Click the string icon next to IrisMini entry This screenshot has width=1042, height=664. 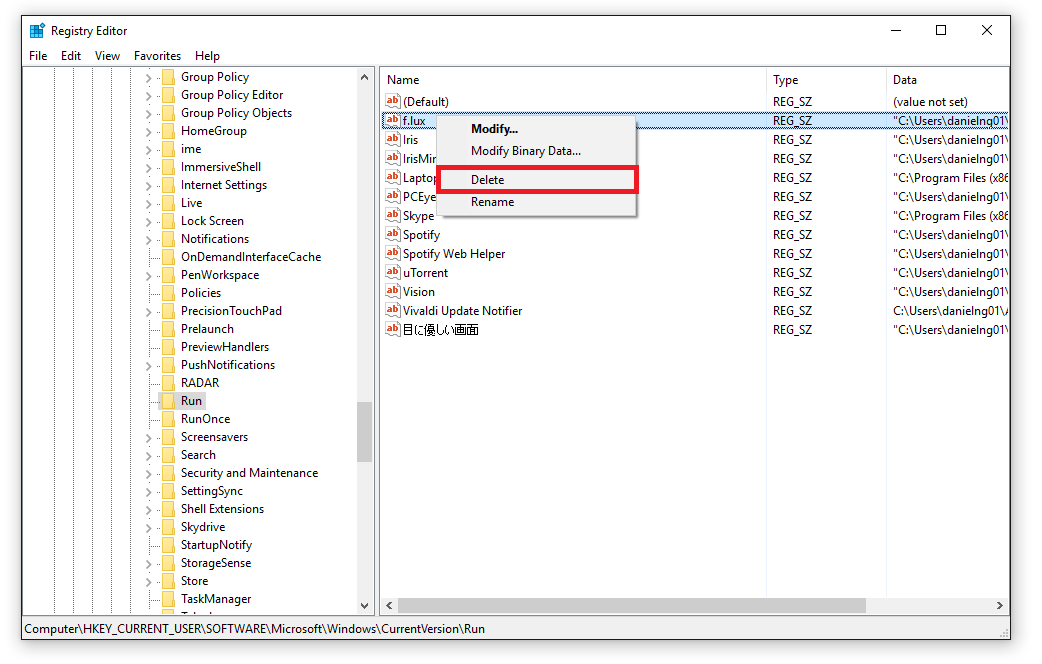[x=393, y=158]
